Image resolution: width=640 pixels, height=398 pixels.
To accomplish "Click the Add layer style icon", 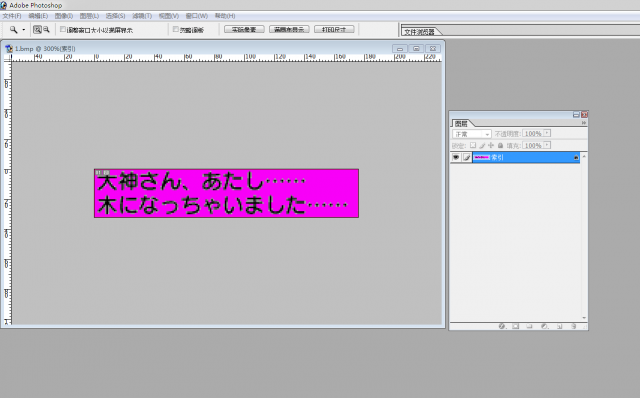I will pos(502,326).
